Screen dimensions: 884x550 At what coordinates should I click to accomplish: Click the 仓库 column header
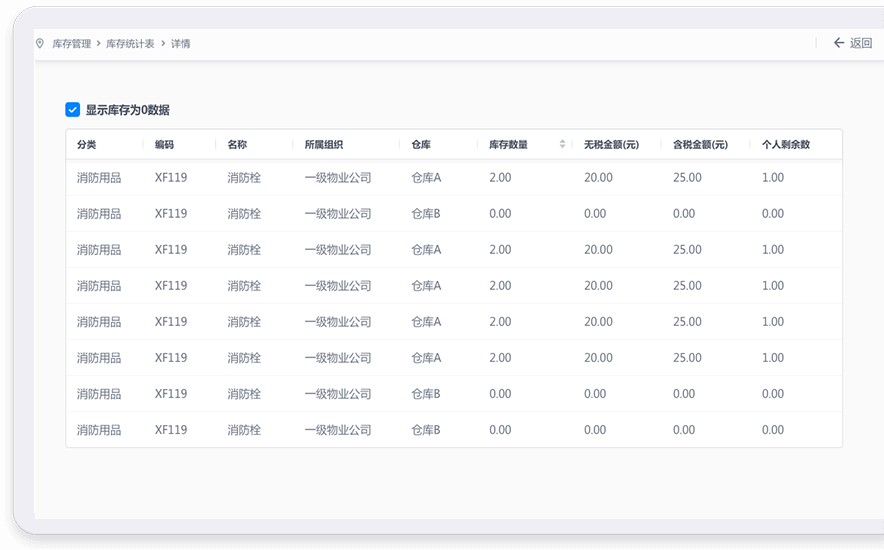421,145
